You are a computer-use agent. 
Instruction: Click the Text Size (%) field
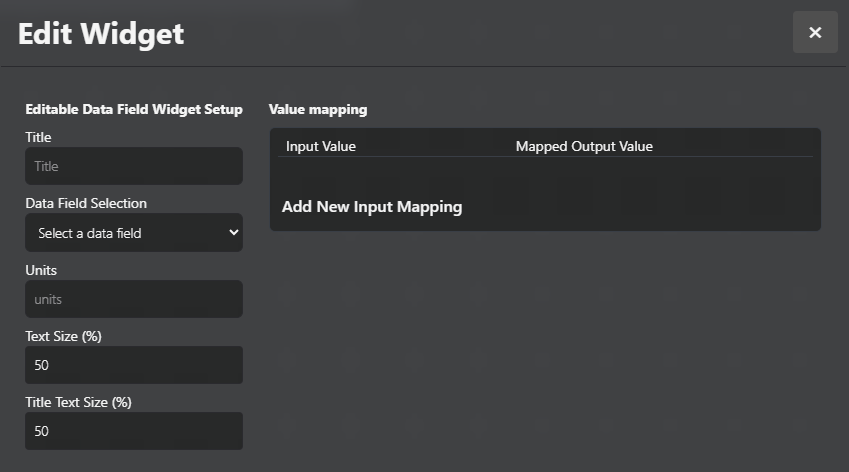134,365
